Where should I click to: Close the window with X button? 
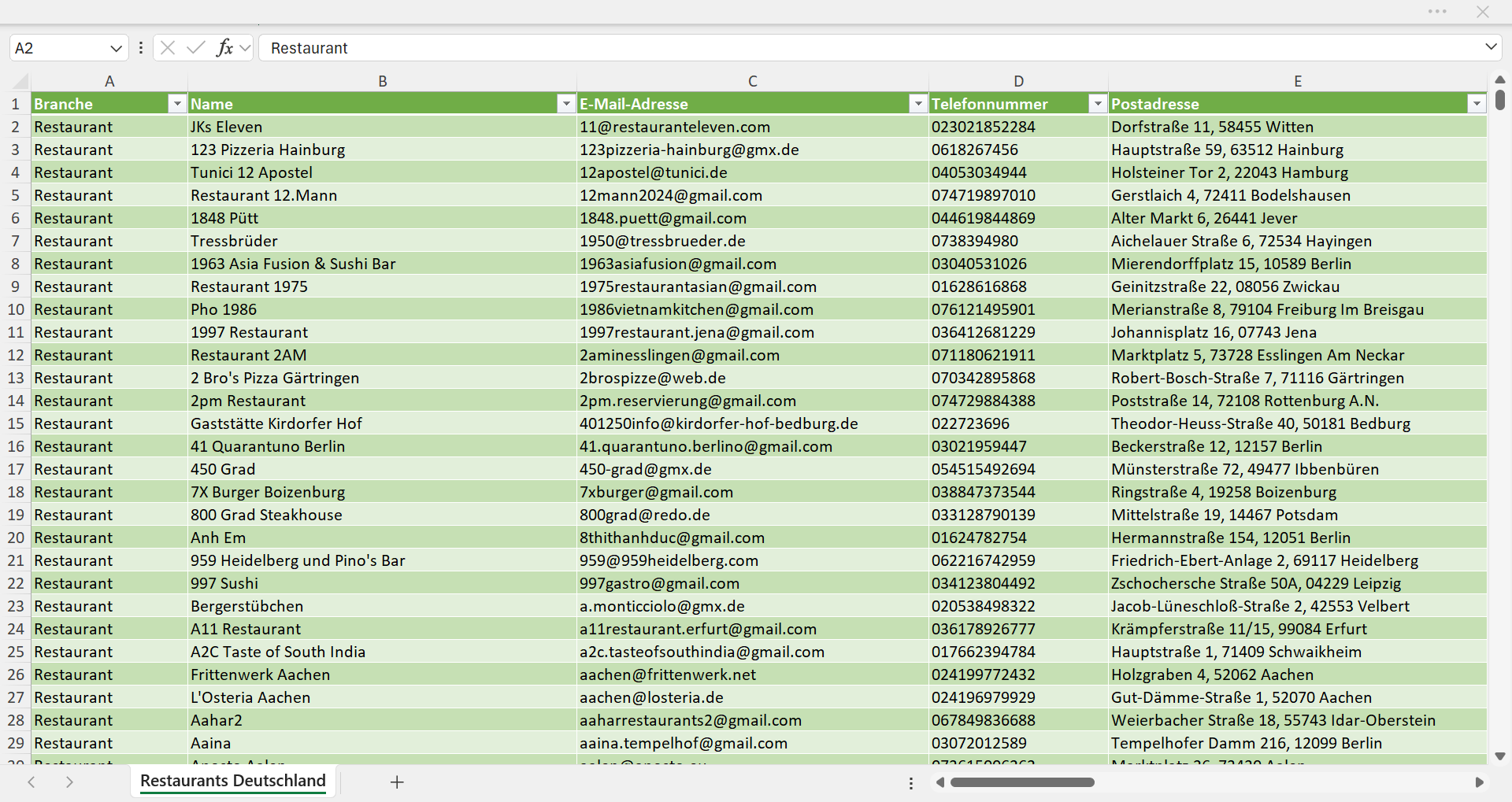(1483, 12)
